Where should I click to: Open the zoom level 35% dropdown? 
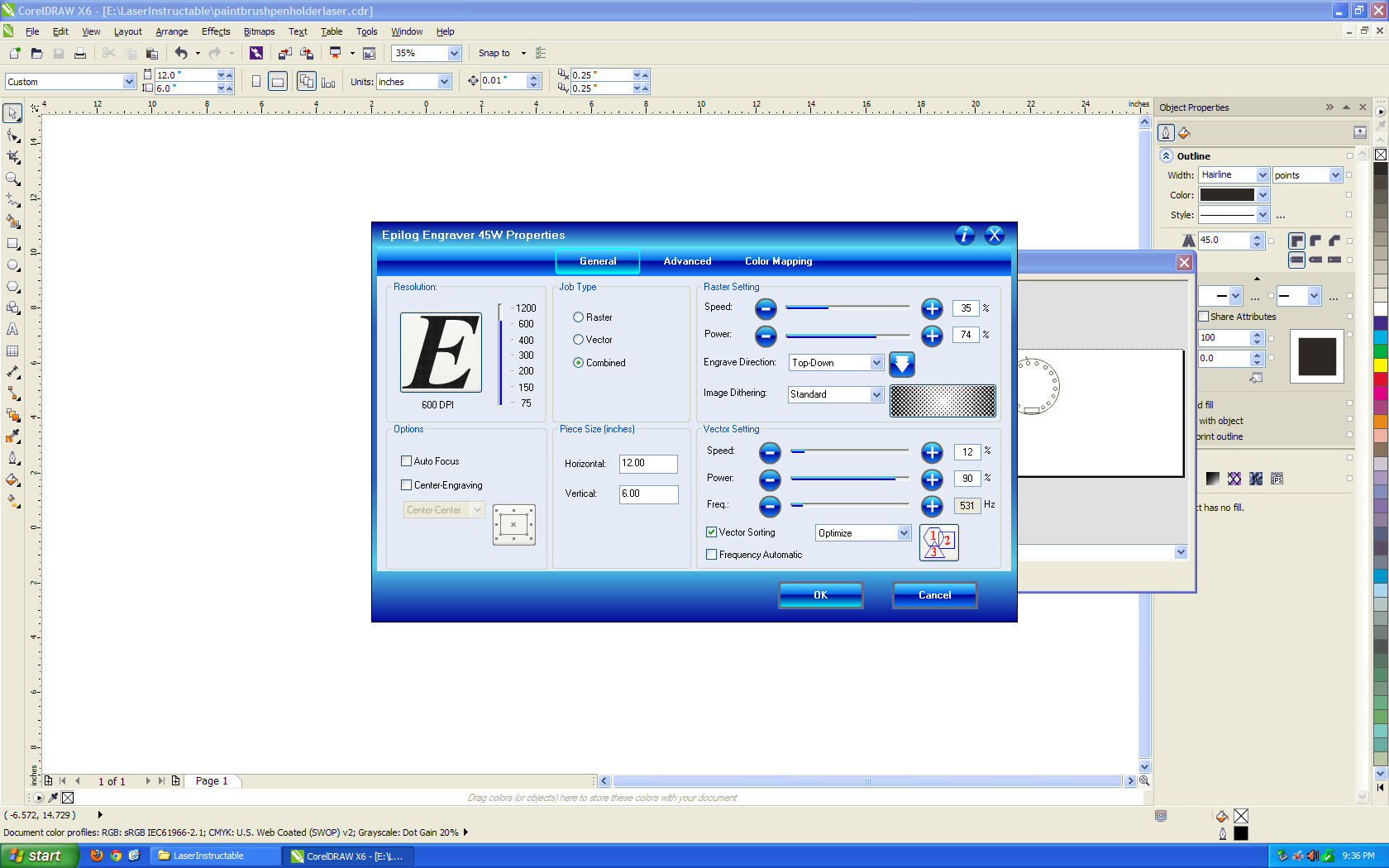(454, 53)
